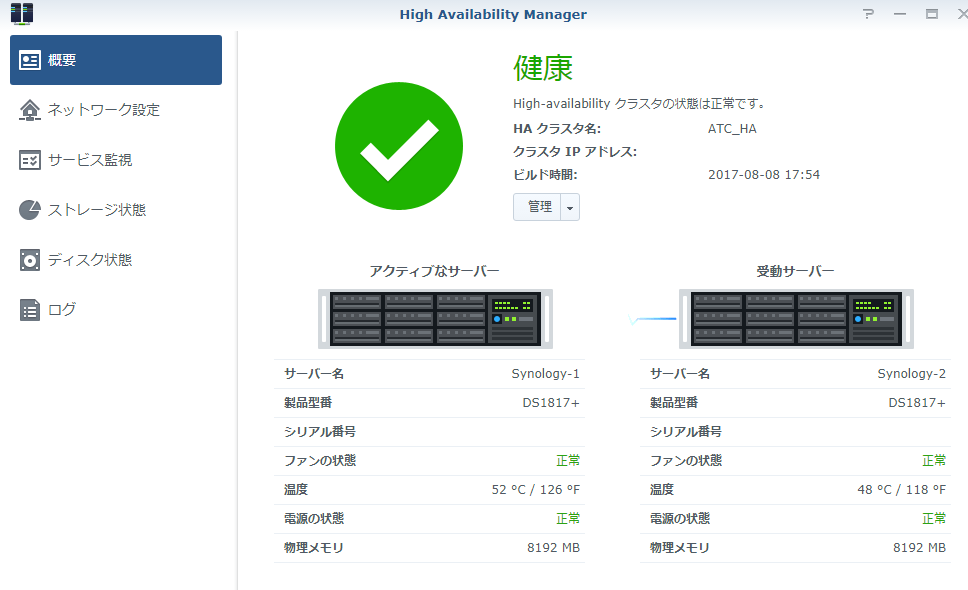This screenshot has height=590, width=968.
Task: Click the アクティブなサーバー heading
Action: click(435, 271)
